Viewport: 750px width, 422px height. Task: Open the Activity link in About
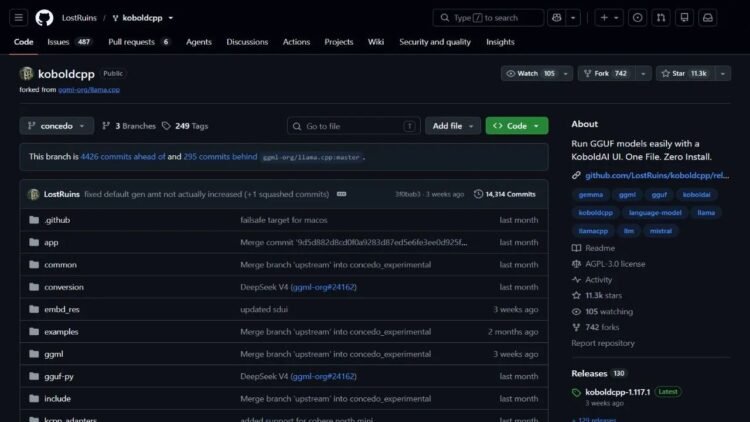coord(592,280)
